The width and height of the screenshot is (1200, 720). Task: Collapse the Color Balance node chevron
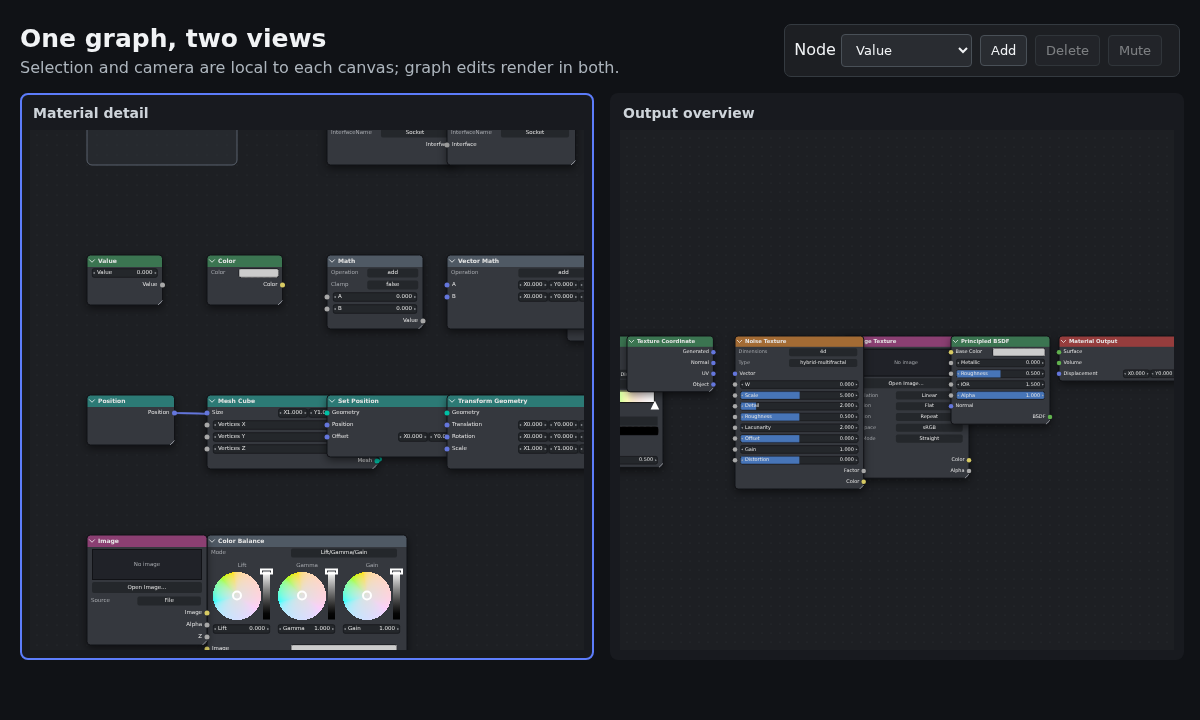[213, 541]
